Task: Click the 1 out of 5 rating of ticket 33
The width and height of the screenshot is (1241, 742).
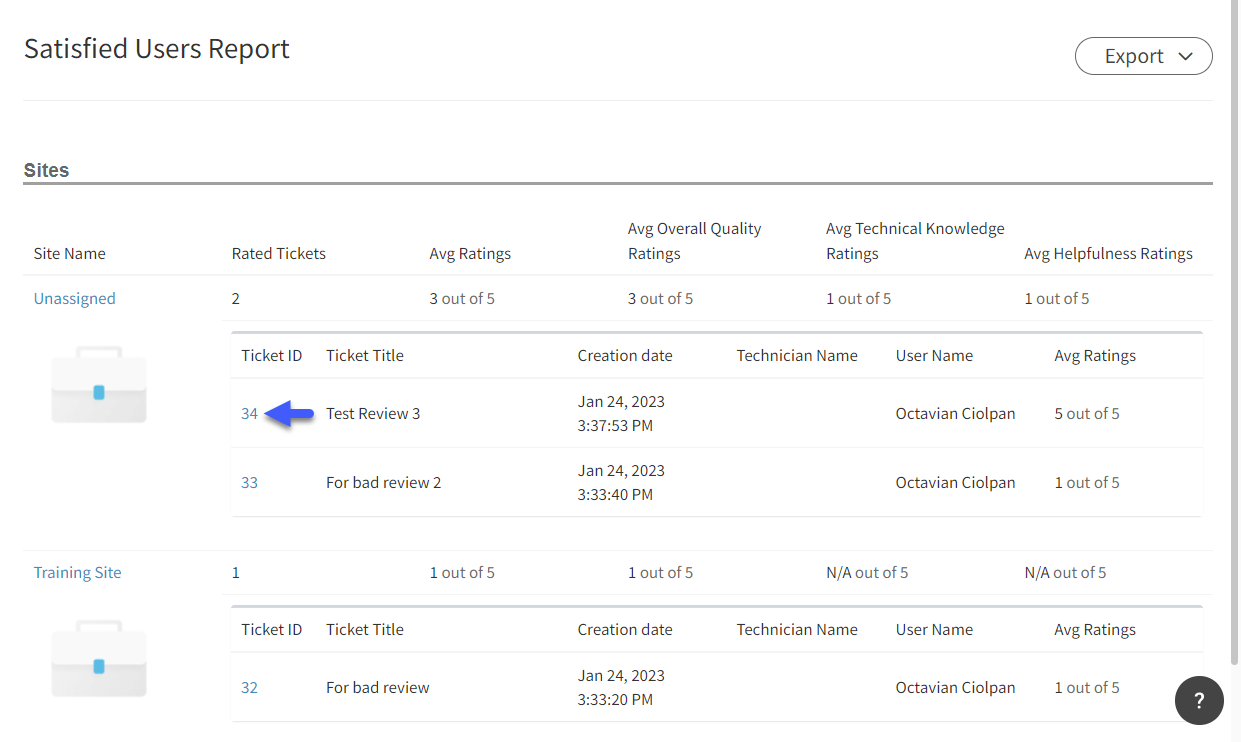Action: pos(1087,482)
